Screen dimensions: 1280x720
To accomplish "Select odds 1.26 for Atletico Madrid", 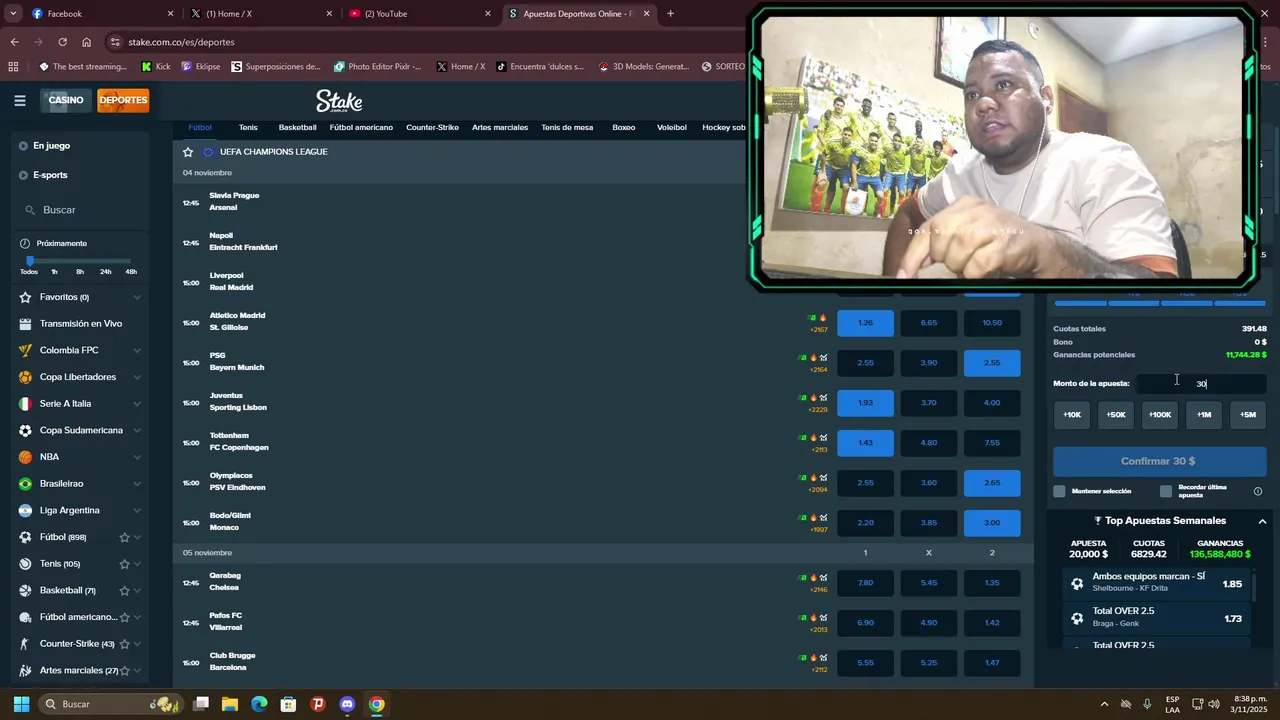I will pyautogui.click(x=865, y=323).
